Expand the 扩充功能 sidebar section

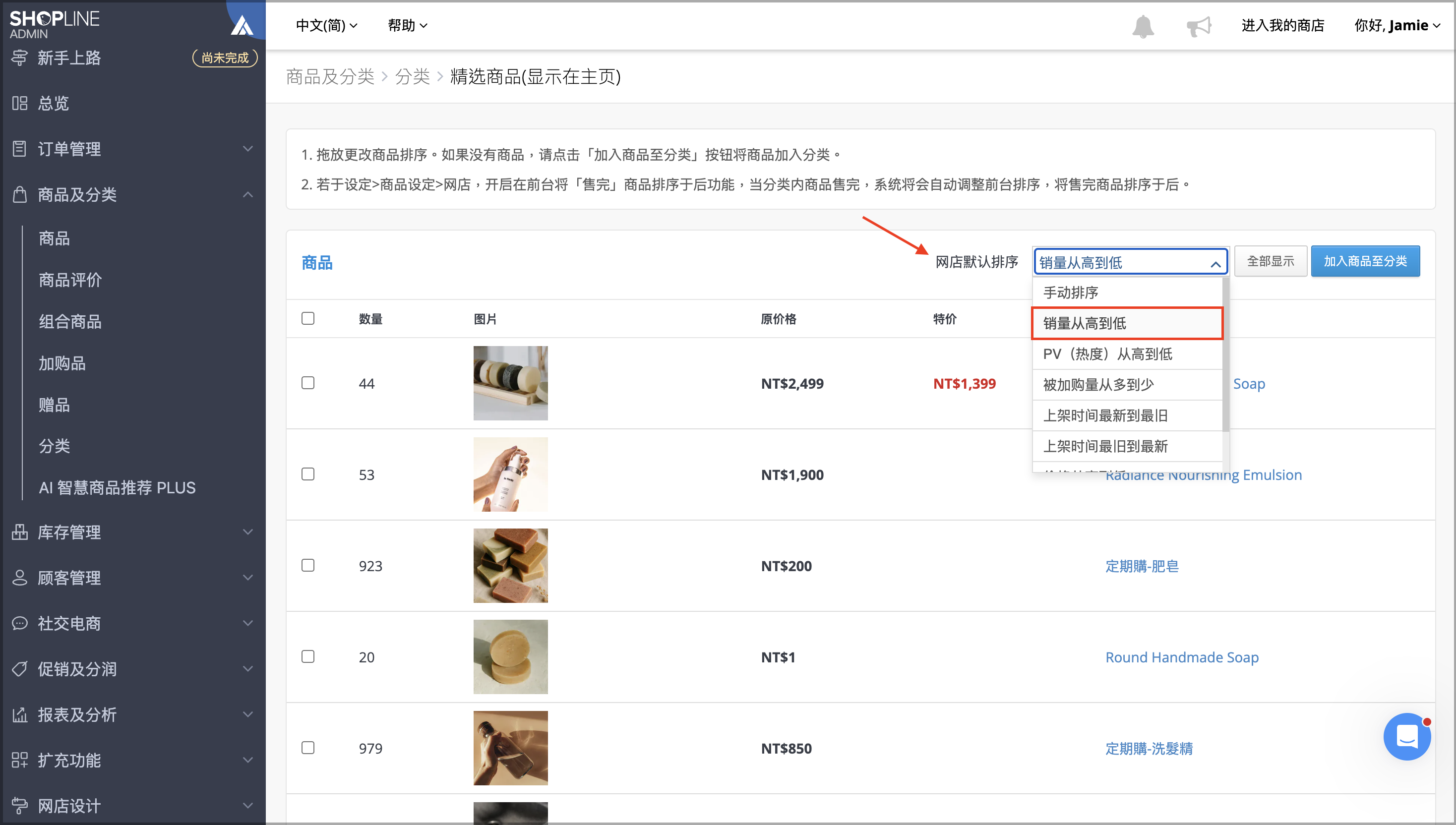click(247, 760)
